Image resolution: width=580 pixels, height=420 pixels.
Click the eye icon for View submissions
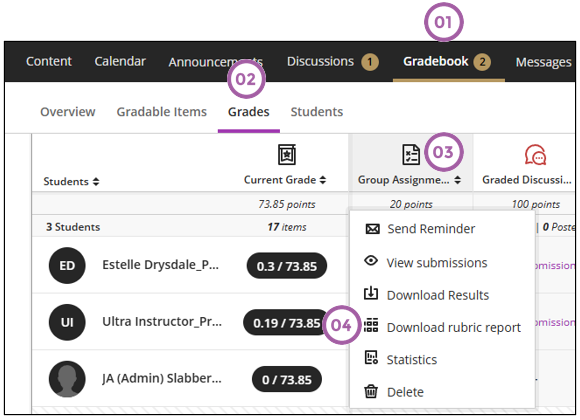click(371, 261)
